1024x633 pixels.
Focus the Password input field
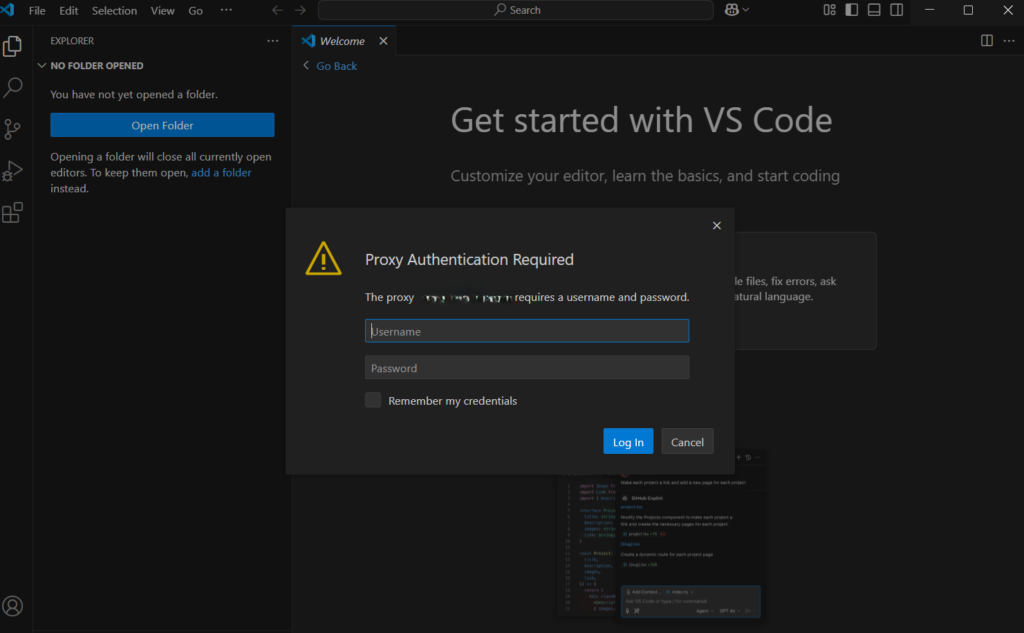(x=527, y=368)
